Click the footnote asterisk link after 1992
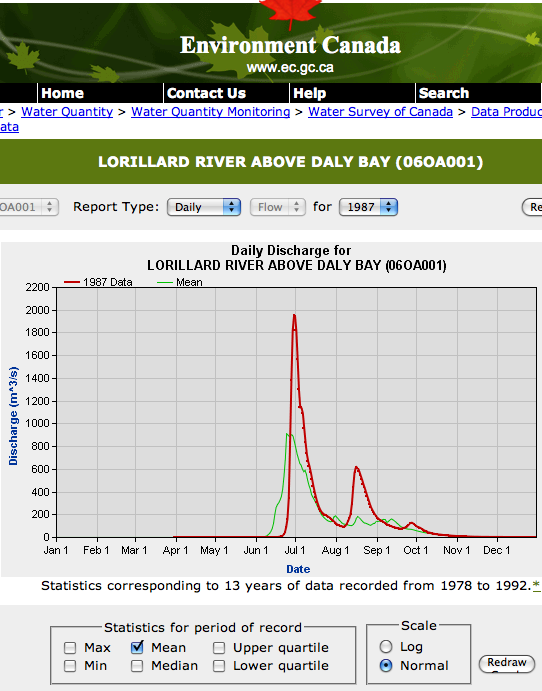This screenshot has height=691, width=542. [x=536, y=586]
